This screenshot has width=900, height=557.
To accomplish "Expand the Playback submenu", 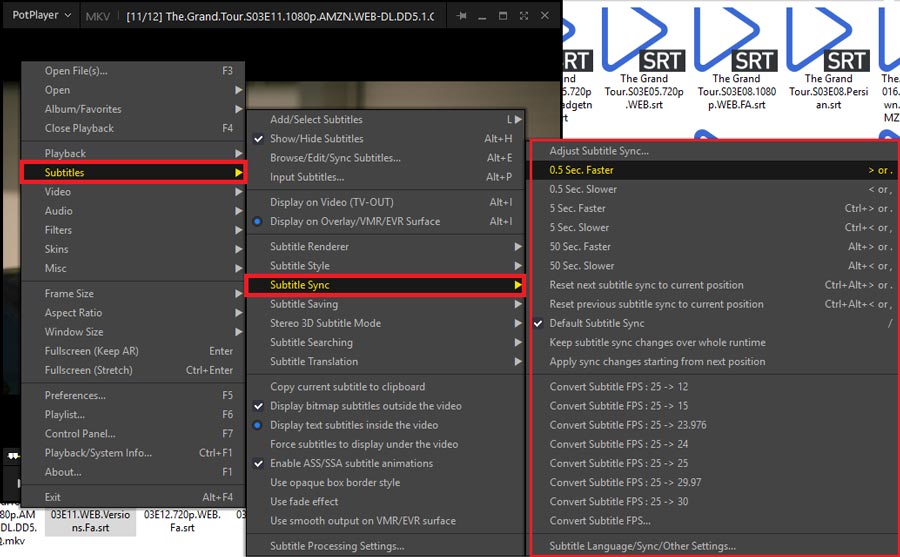I will 133,153.
